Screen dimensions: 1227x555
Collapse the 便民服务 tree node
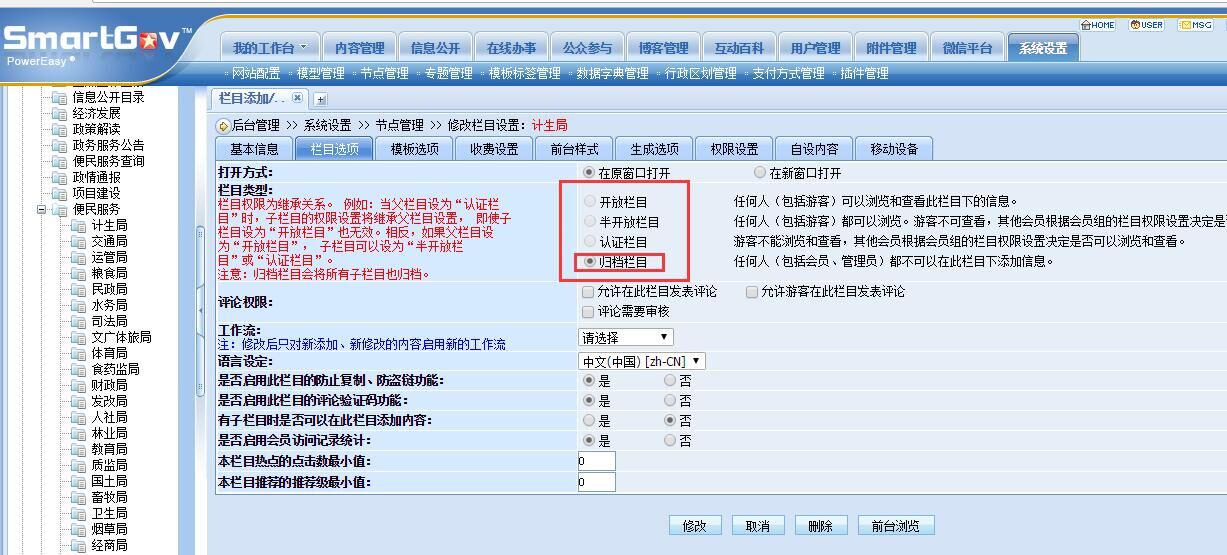pos(42,210)
